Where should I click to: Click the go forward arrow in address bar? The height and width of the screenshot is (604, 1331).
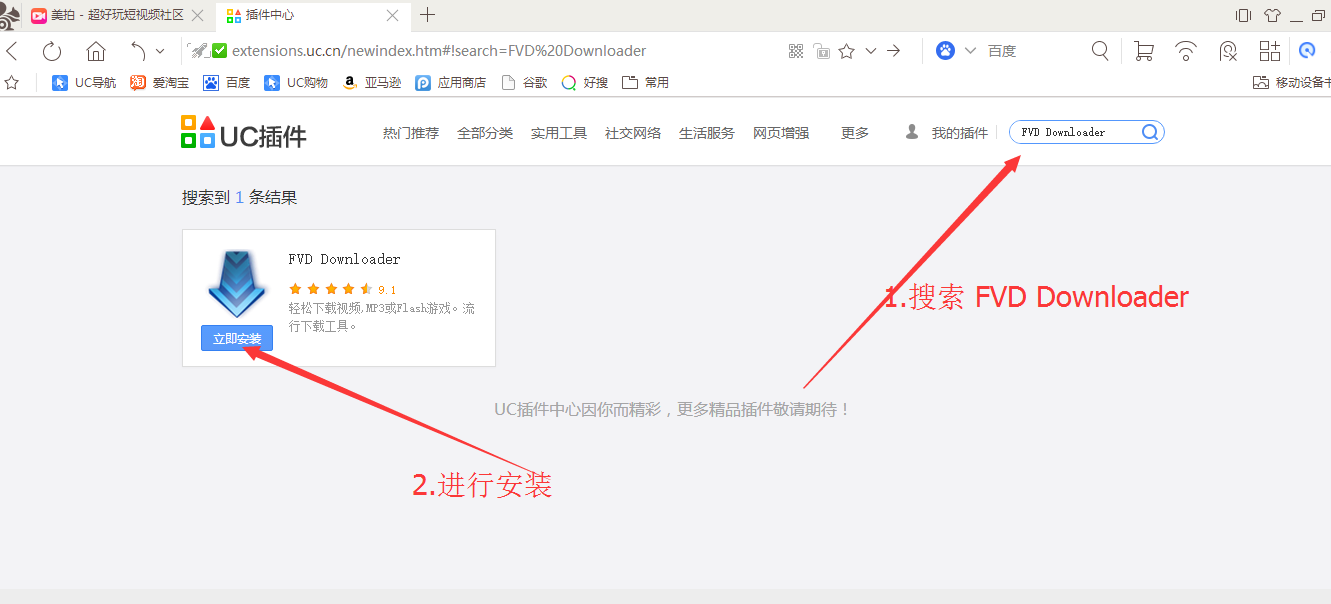pyautogui.click(x=894, y=51)
